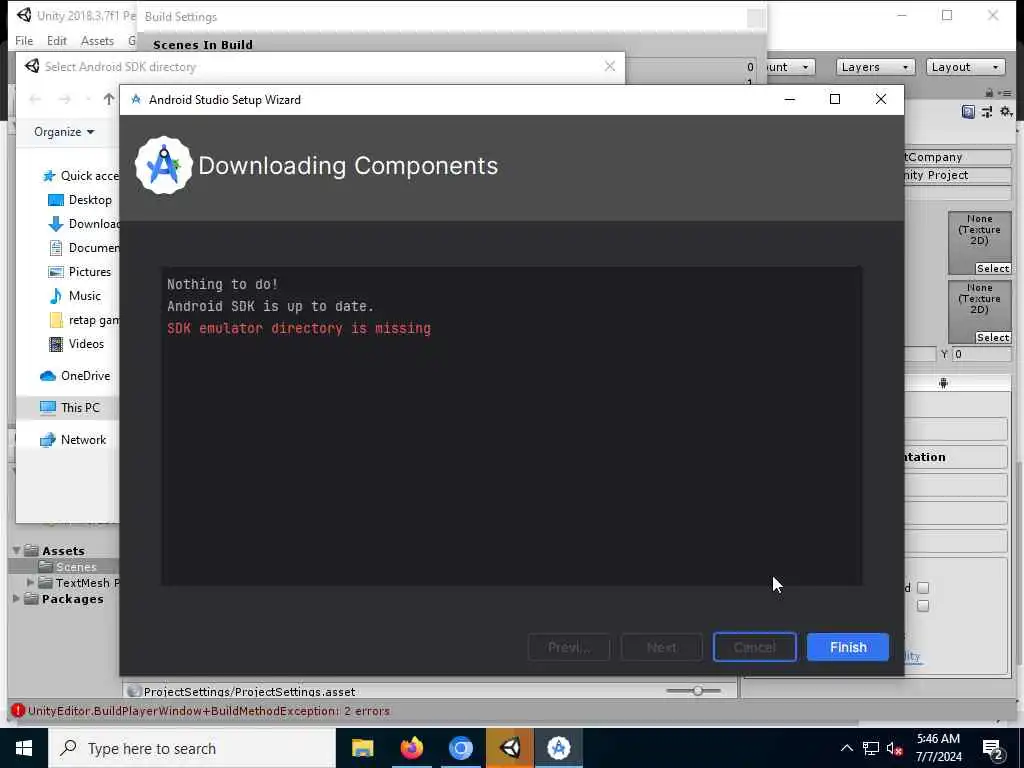The height and width of the screenshot is (768, 1024).
Task: Click network icon in system tray
Action: (871, 748)
